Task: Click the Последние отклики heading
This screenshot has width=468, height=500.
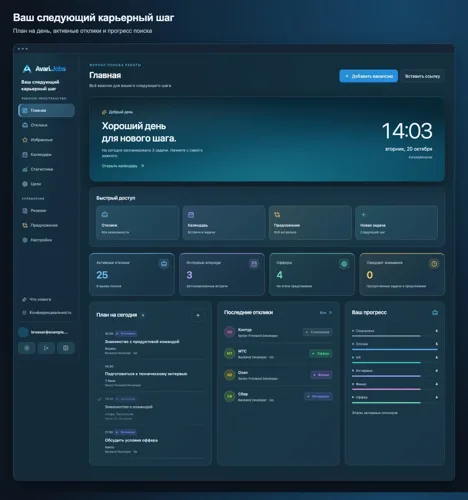Action: click(248, 312)
